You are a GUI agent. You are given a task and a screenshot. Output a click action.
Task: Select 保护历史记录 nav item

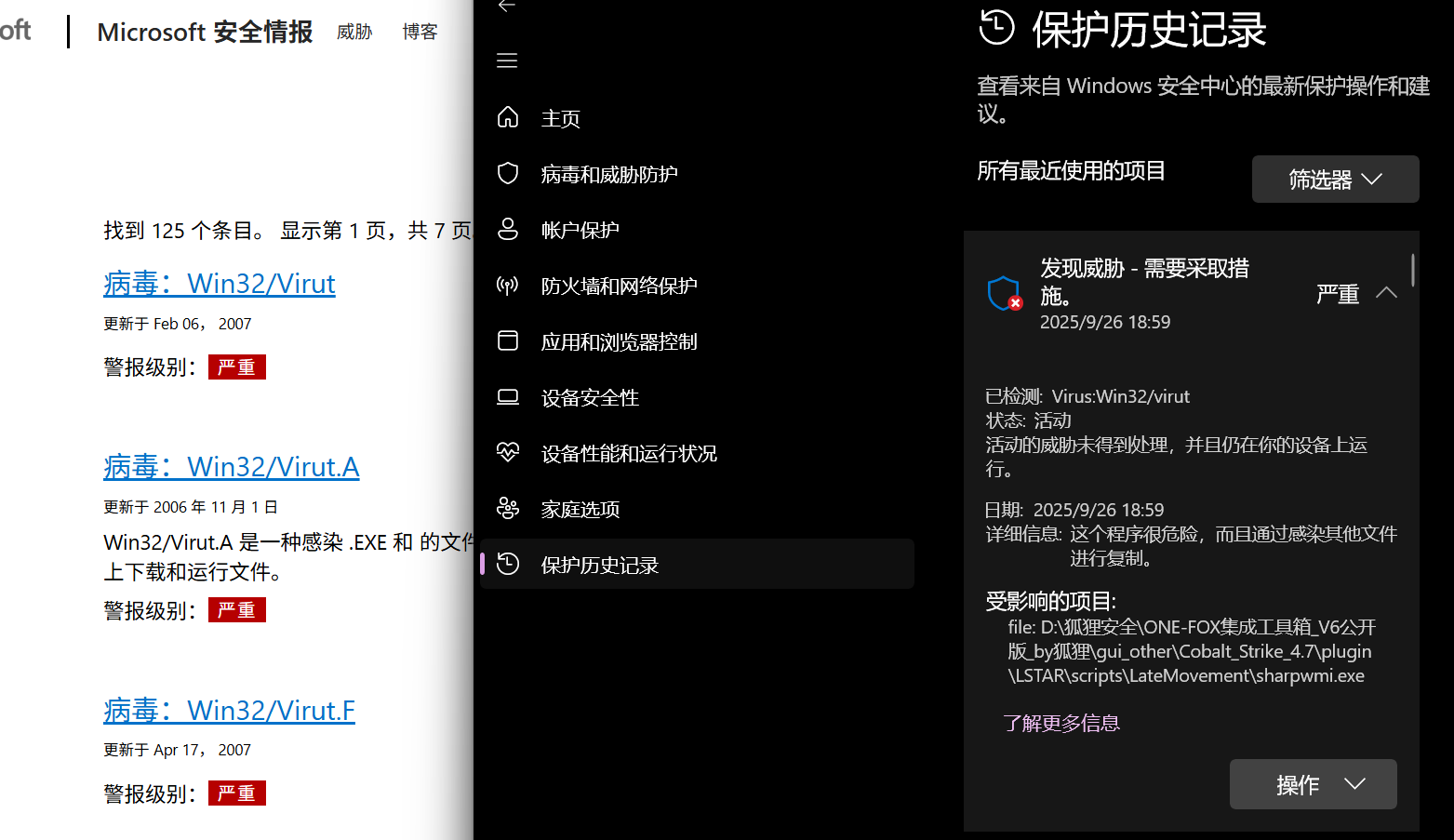click(x=697, y=564)
